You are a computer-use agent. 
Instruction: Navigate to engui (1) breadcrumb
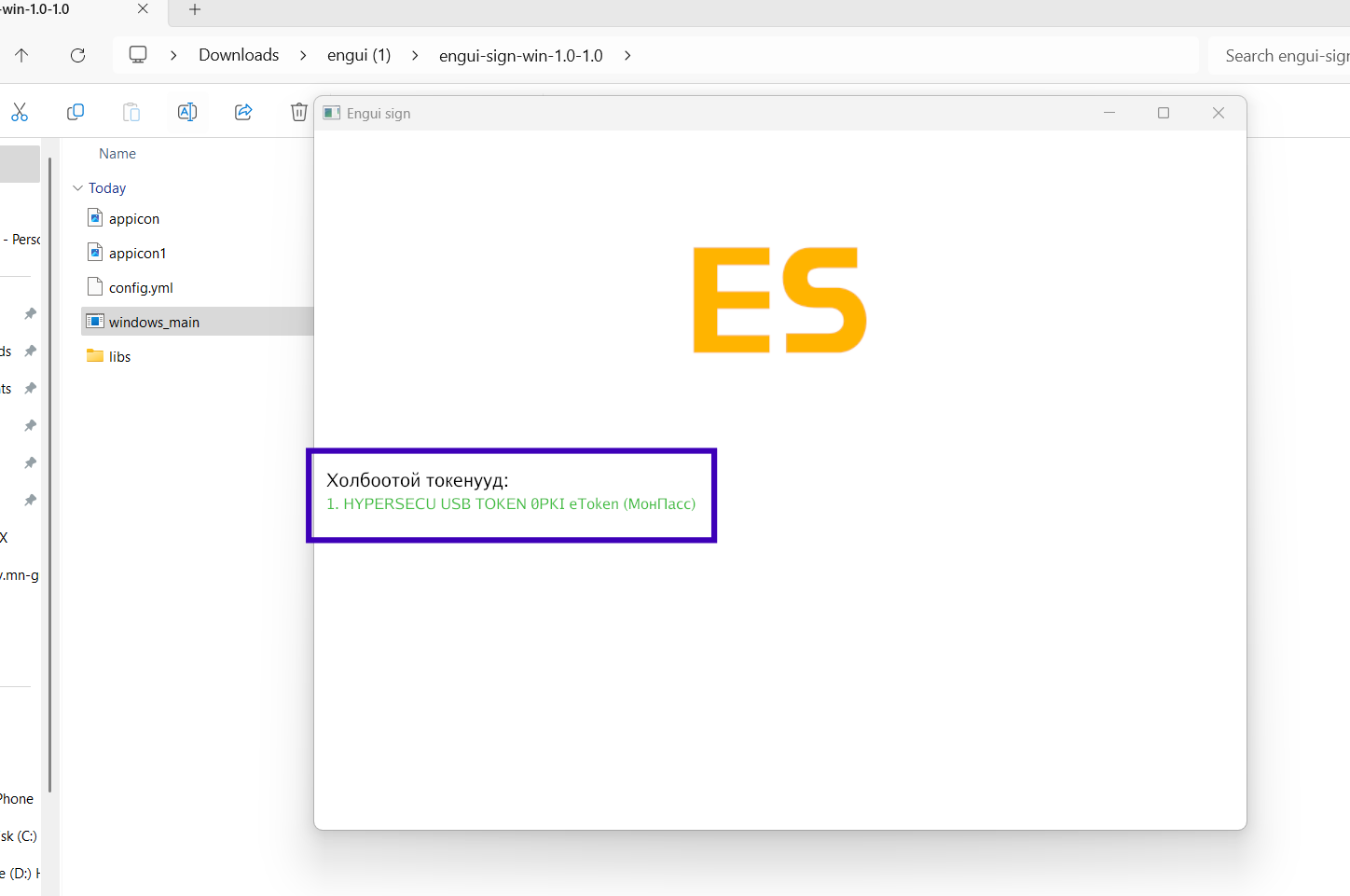pos(359,55)
